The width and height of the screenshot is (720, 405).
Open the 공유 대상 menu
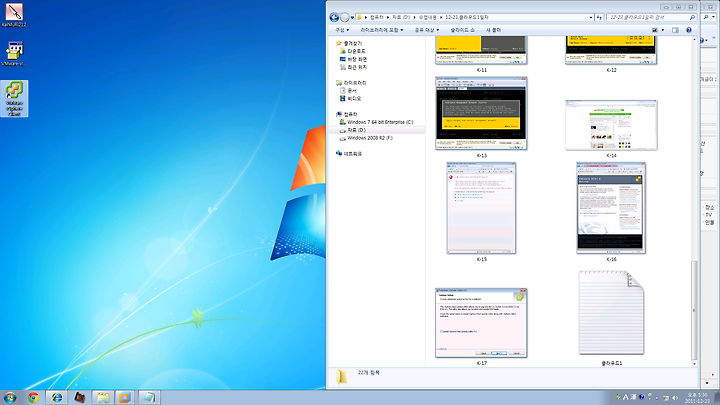427,30
